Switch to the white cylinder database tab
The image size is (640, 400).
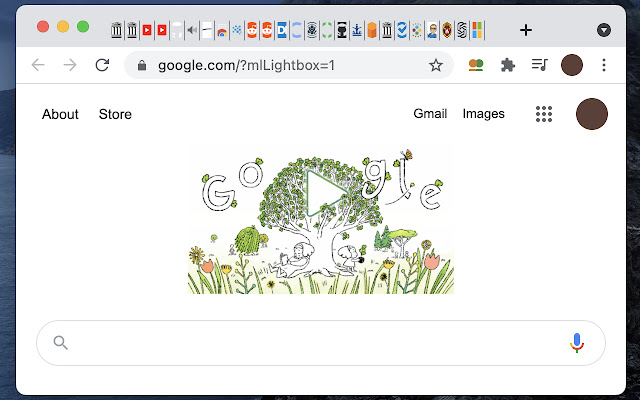(177, 30)
